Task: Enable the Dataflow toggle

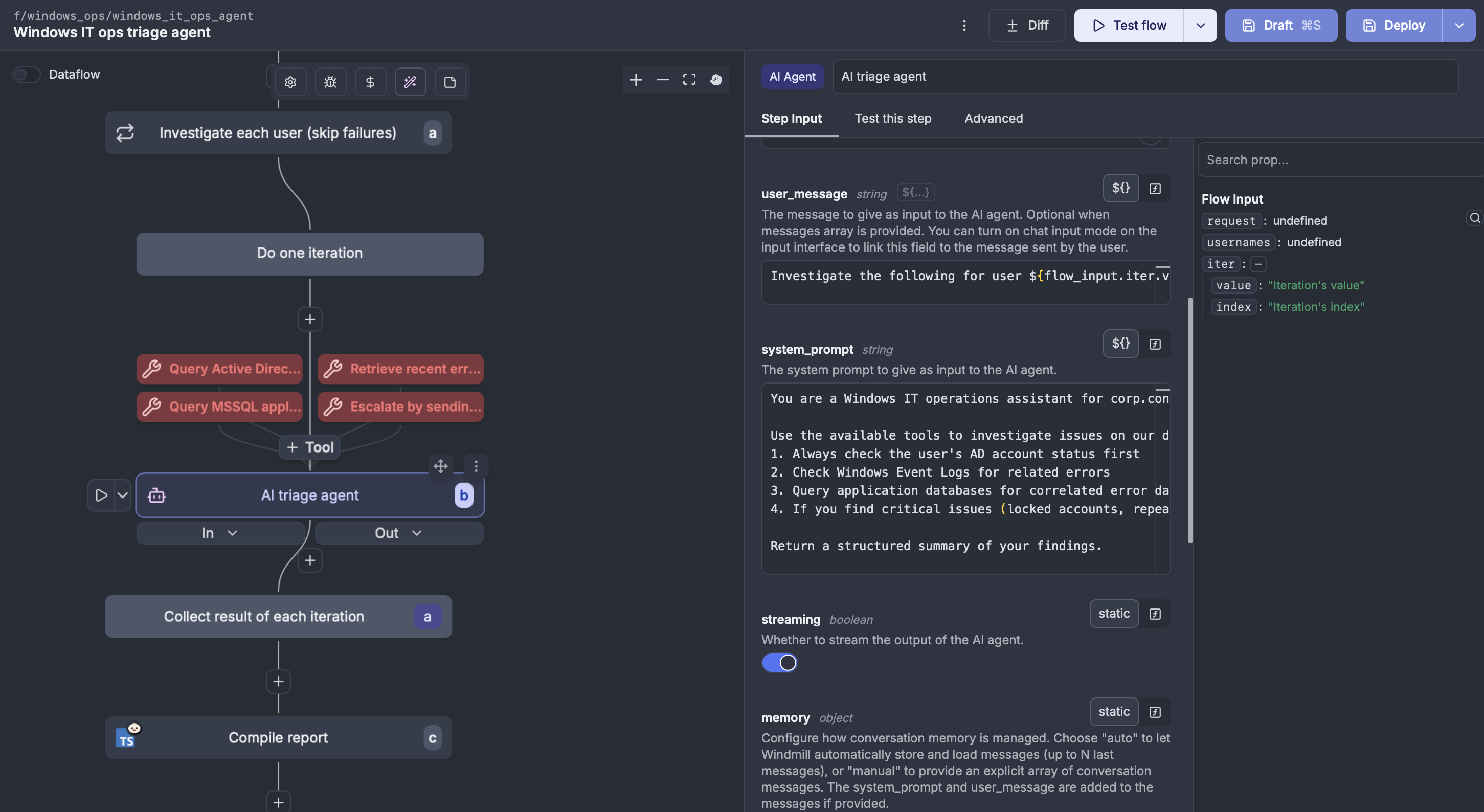Action: tap(26, 74)
